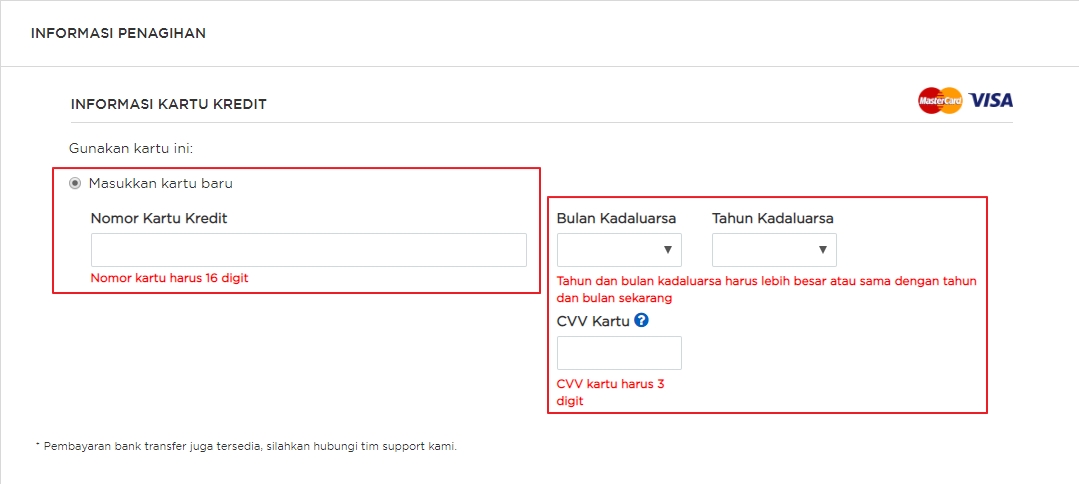This screenshot has width=1079, height=484.
Task: Click the MasterCard logo
Action: pyautogui.click(x=939, y=100)
